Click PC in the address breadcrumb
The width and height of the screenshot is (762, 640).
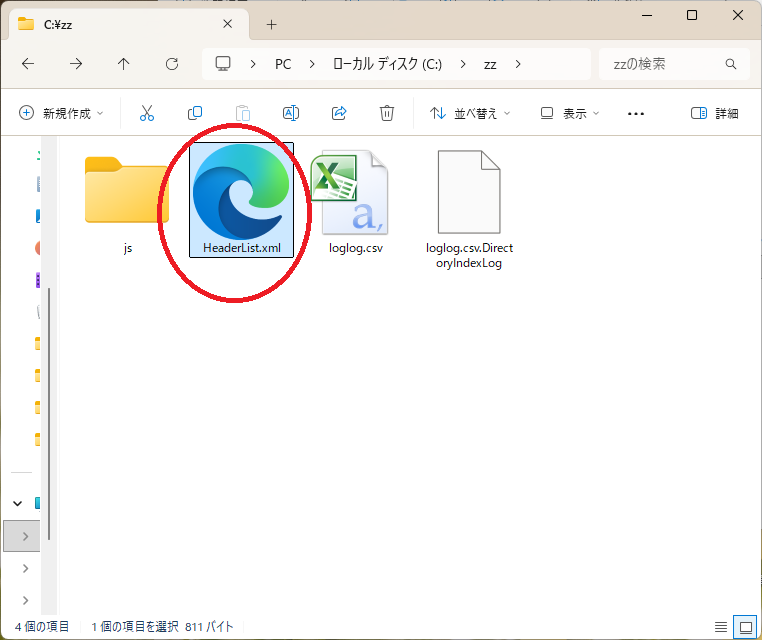[283, 64]
